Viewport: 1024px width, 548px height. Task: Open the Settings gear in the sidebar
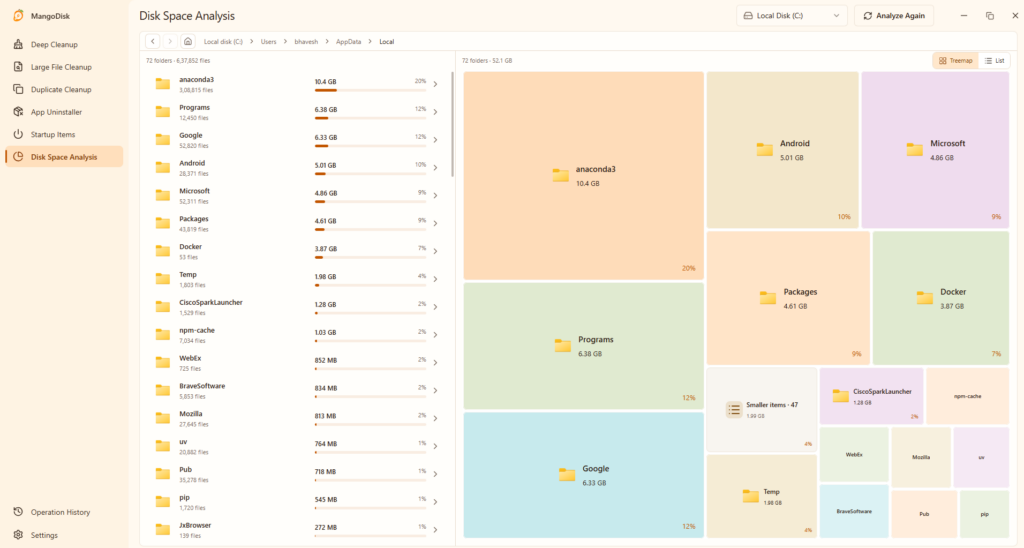[18, 535]
